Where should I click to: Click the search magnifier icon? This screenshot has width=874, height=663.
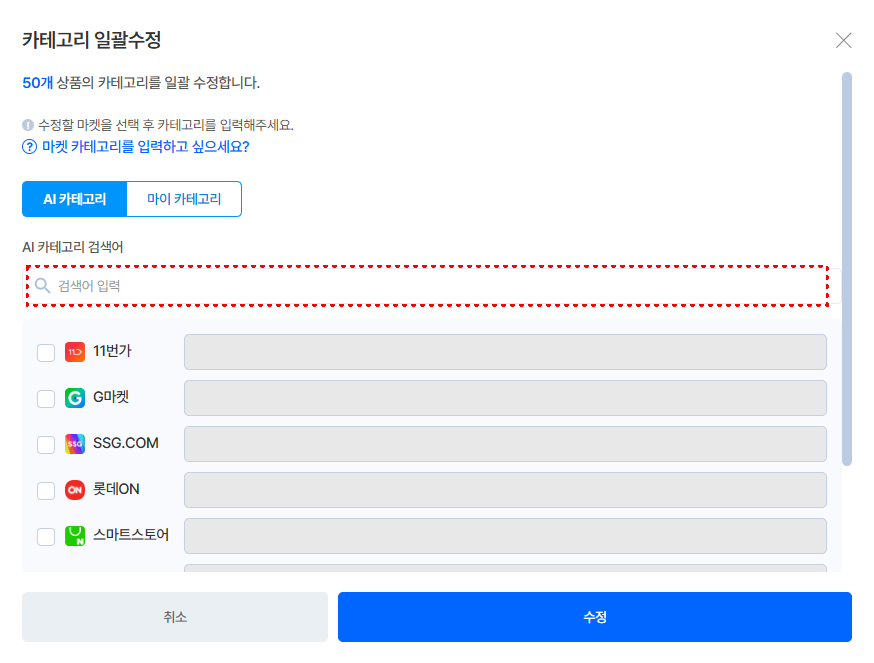coord(42,285)
